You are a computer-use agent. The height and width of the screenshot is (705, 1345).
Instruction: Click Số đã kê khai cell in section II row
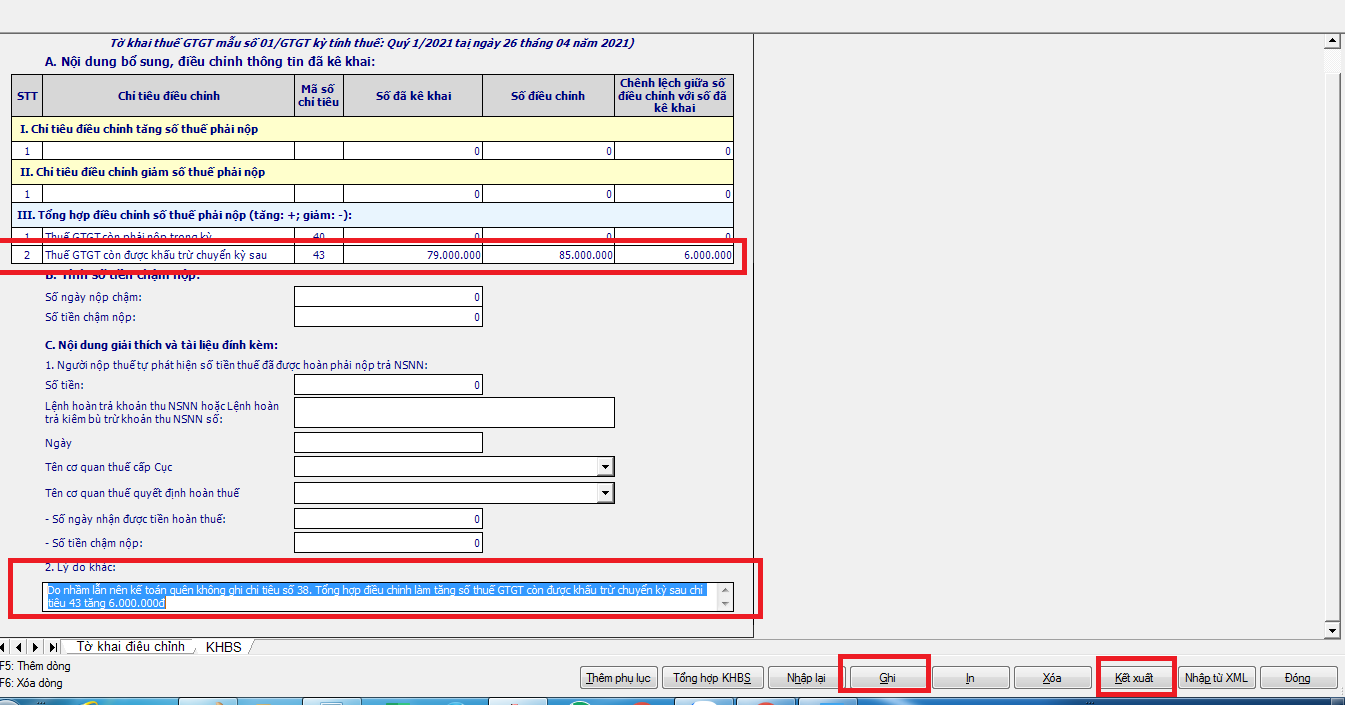[413, 194]
